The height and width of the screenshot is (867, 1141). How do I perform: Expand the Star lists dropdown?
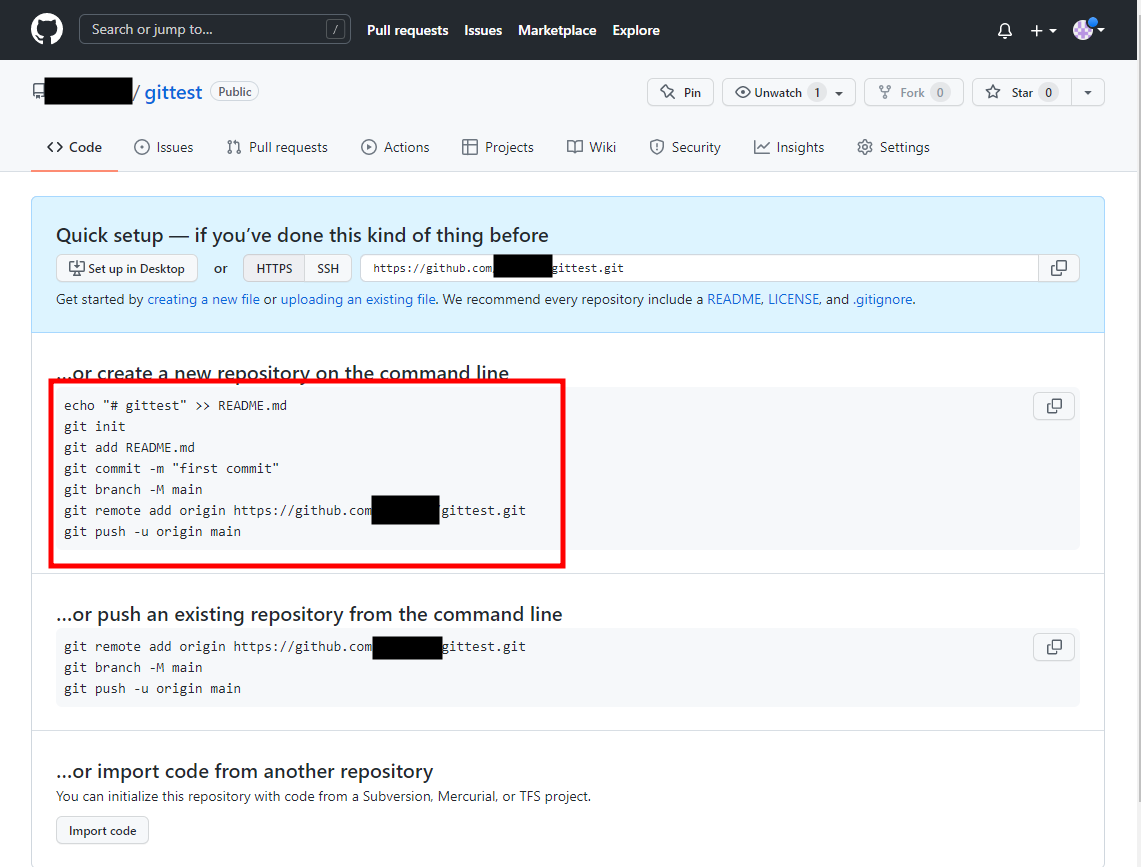1088,92
